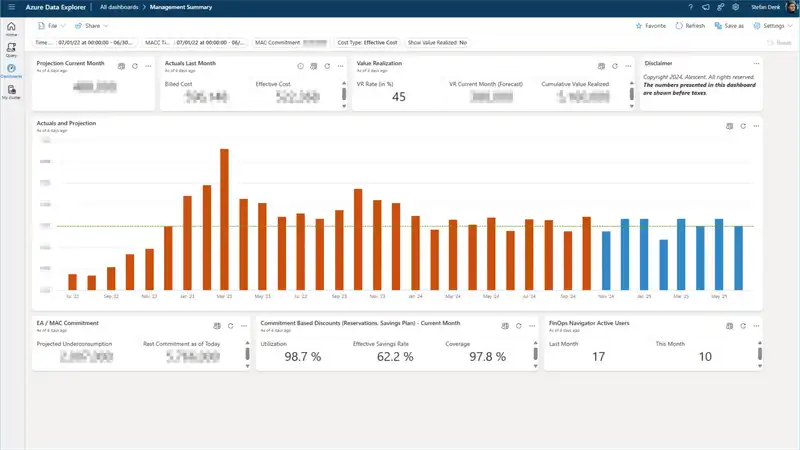The width and height of the screenshot is (800, 450).
Task: Mark the dashboard as Favorite
Action: coord(651,25)
